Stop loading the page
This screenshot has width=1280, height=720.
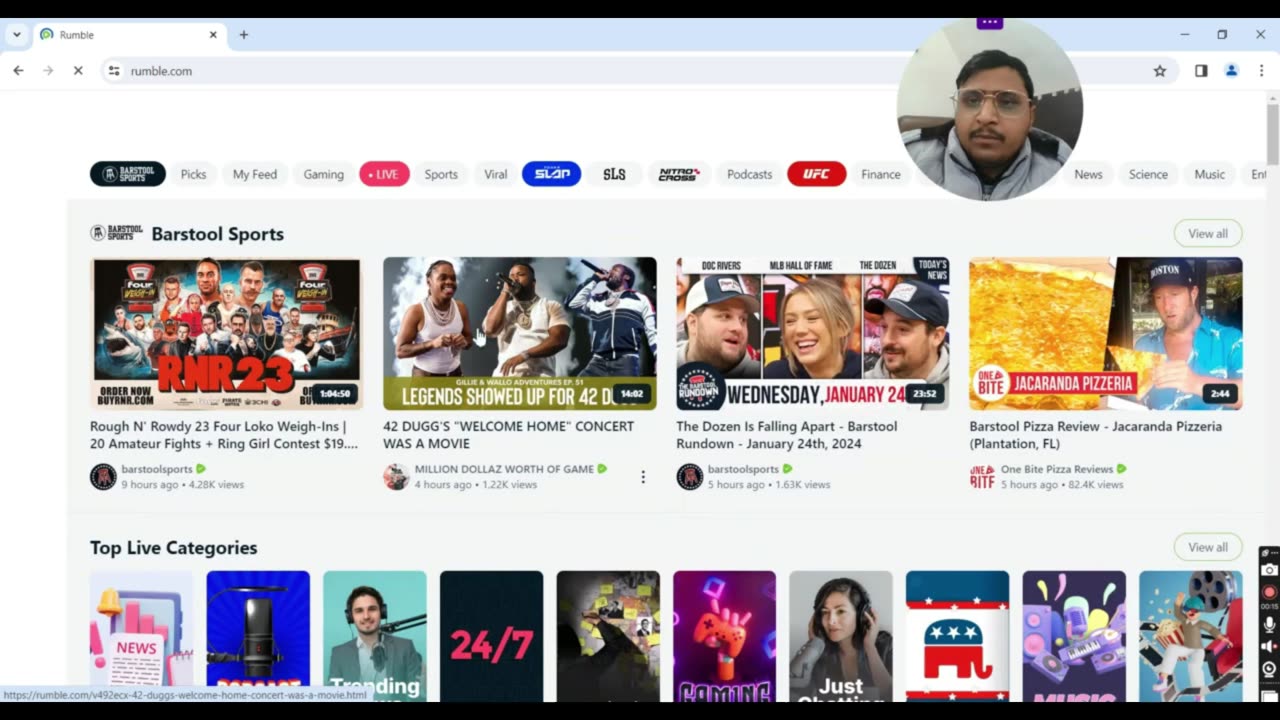coord(78,71)
